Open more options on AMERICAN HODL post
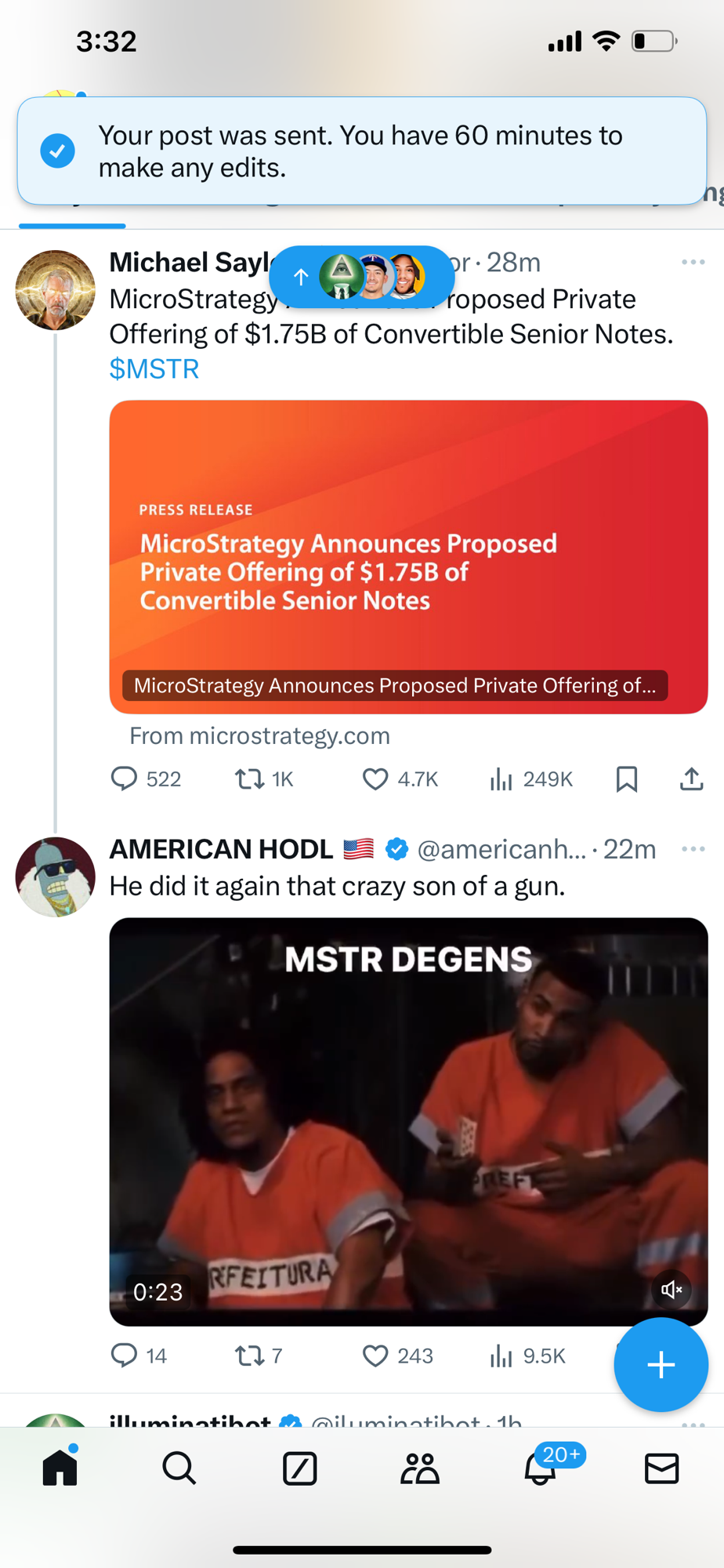 pyautogui.click(x=693, y=849)
